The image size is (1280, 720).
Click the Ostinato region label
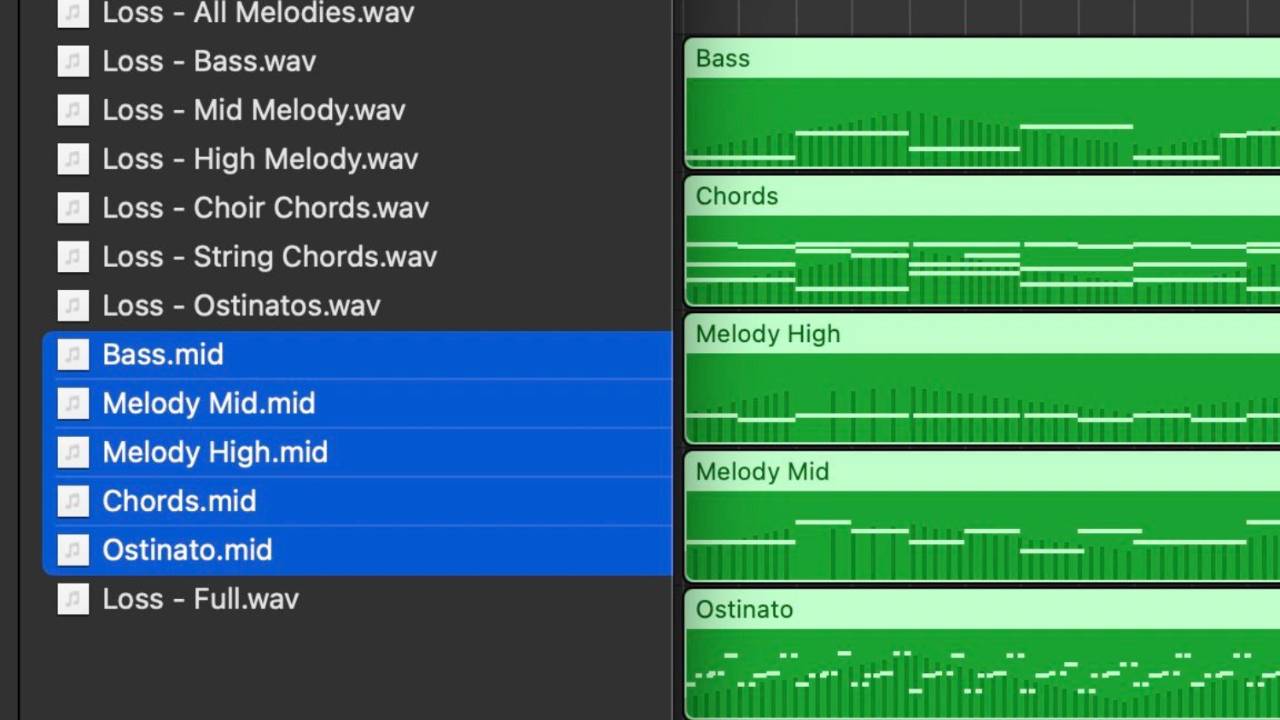[744, 609]
